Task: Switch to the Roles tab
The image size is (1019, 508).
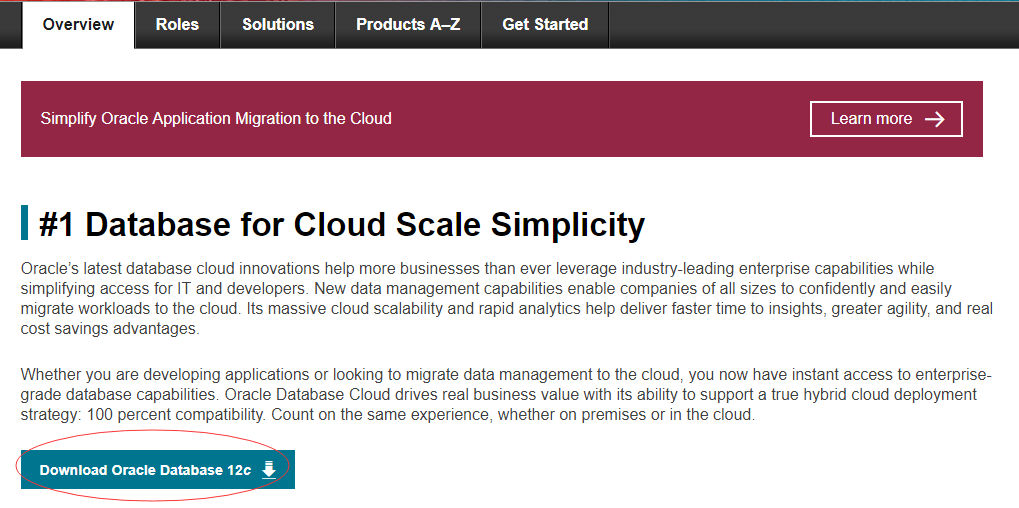Action: [x=177, y=25]
